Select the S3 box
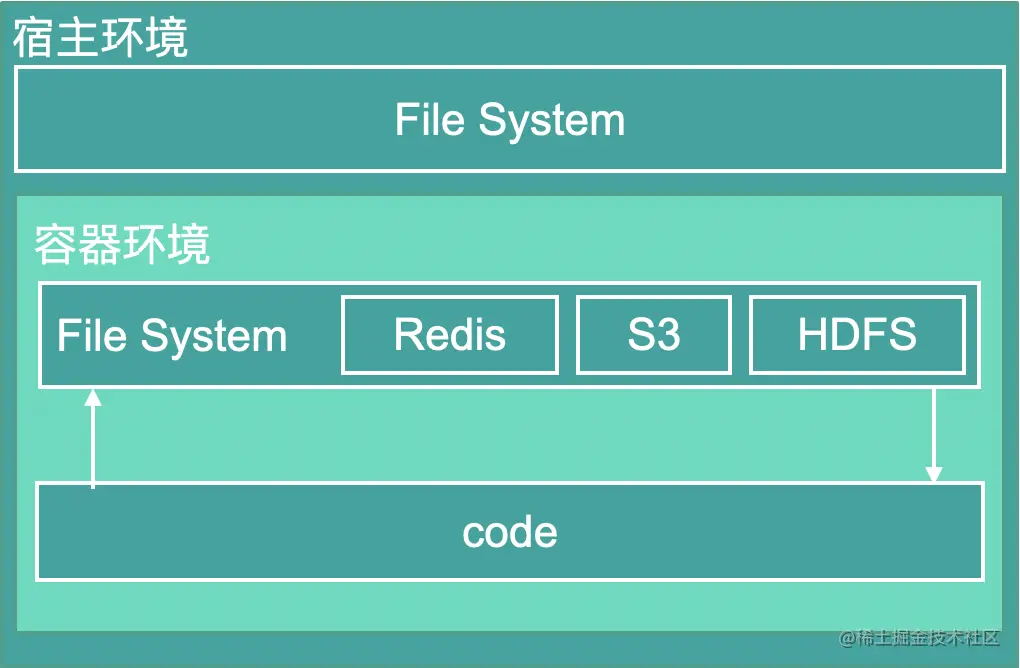 (654, 335)
